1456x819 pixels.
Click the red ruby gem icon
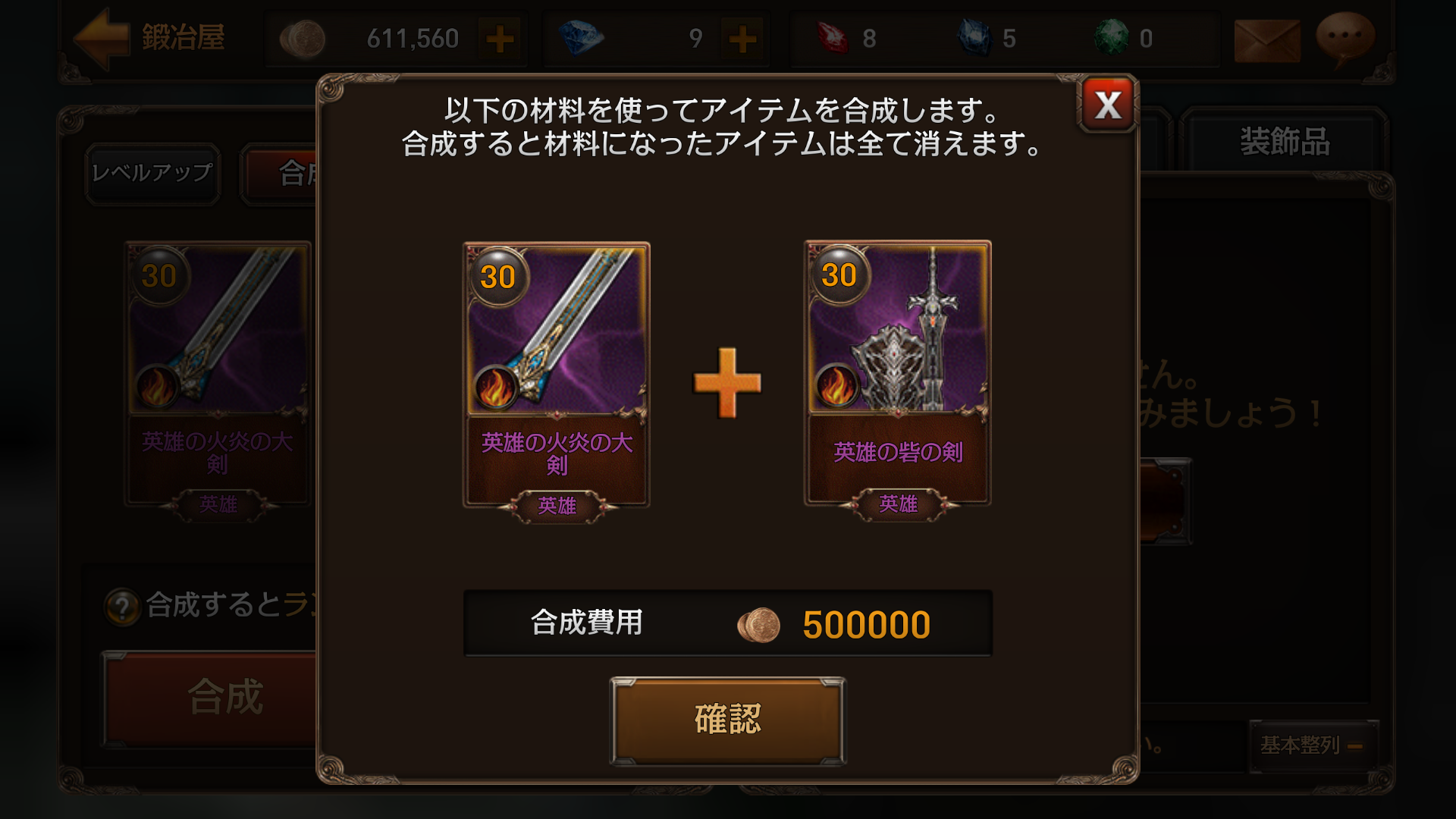point(833,38)
